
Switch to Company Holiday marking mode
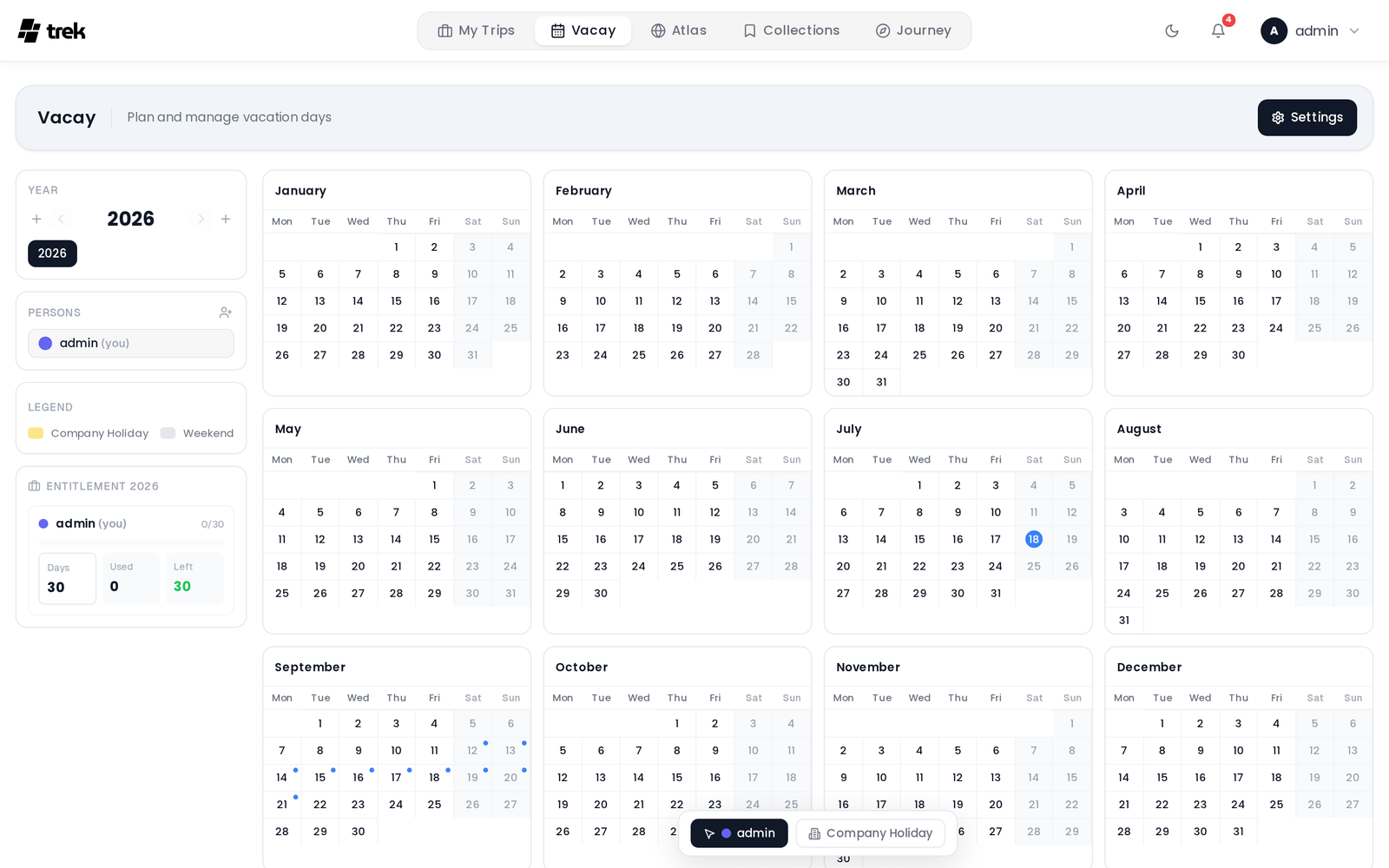870,833
